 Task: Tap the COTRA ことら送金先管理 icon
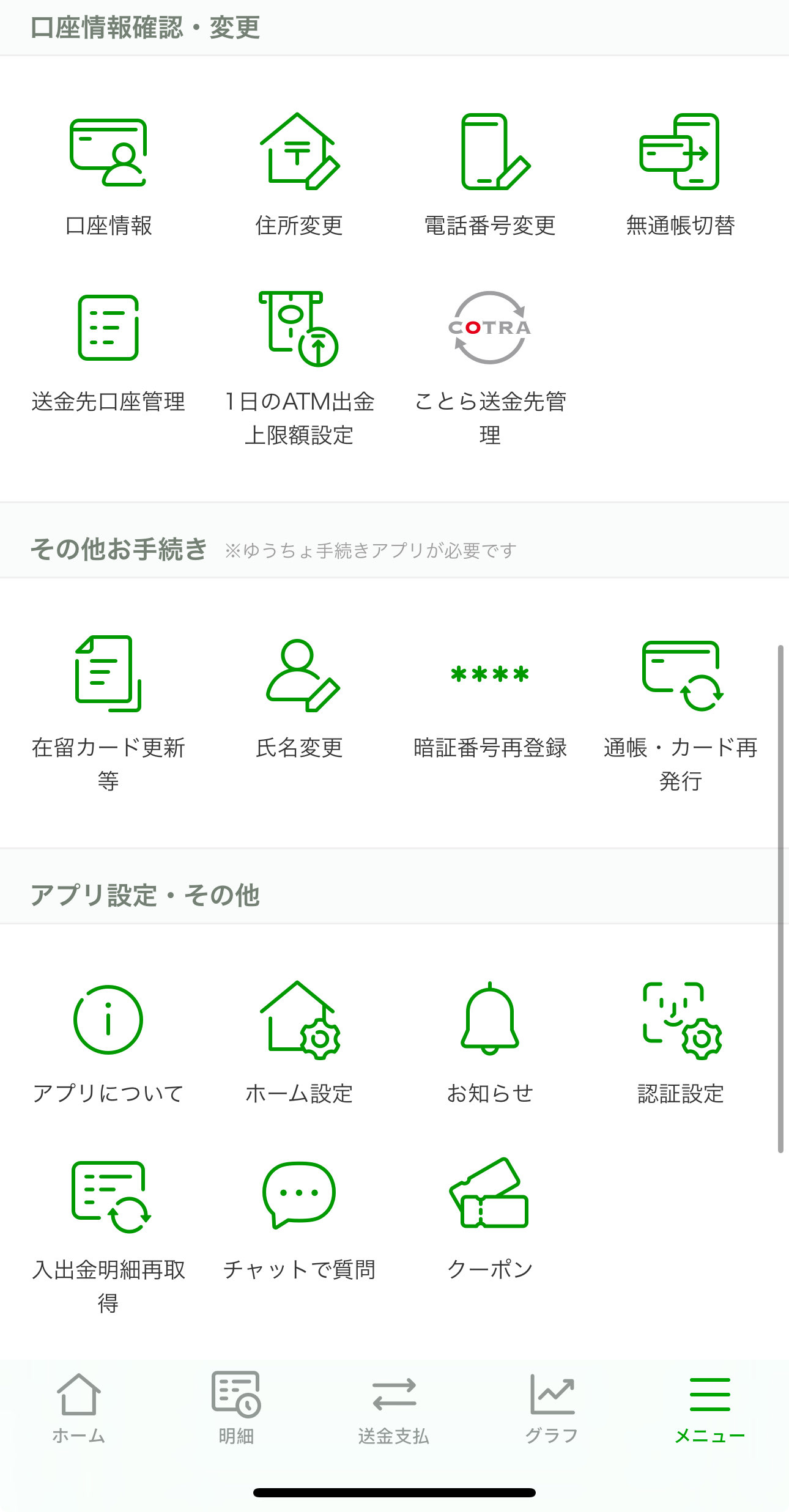coord(490,328)
